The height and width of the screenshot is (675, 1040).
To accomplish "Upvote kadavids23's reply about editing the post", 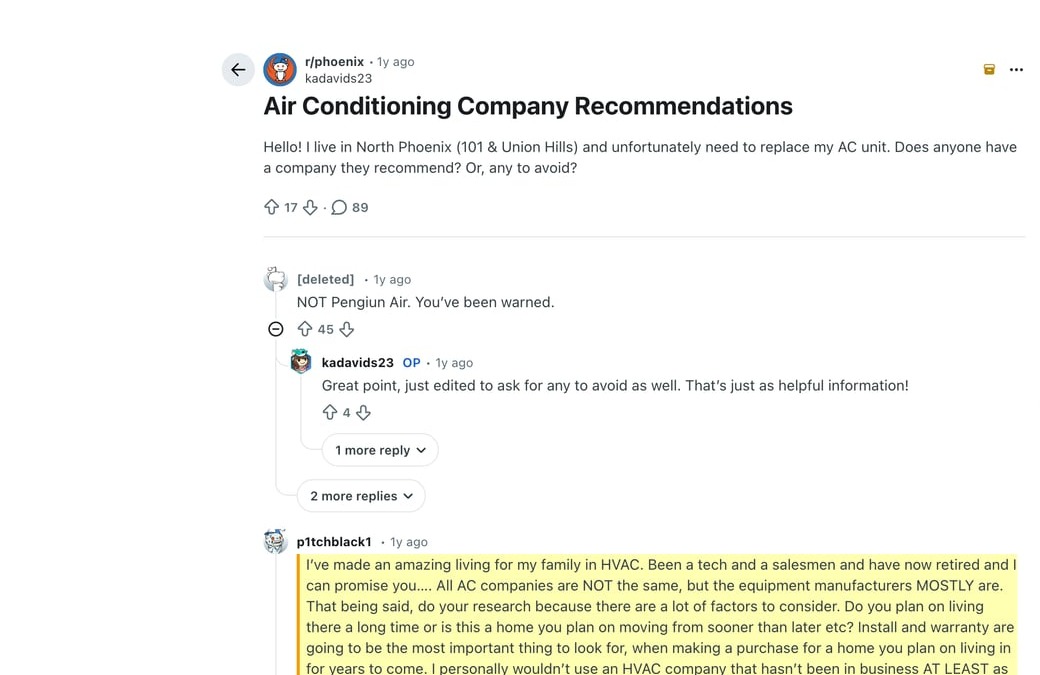I will [330, 411].
